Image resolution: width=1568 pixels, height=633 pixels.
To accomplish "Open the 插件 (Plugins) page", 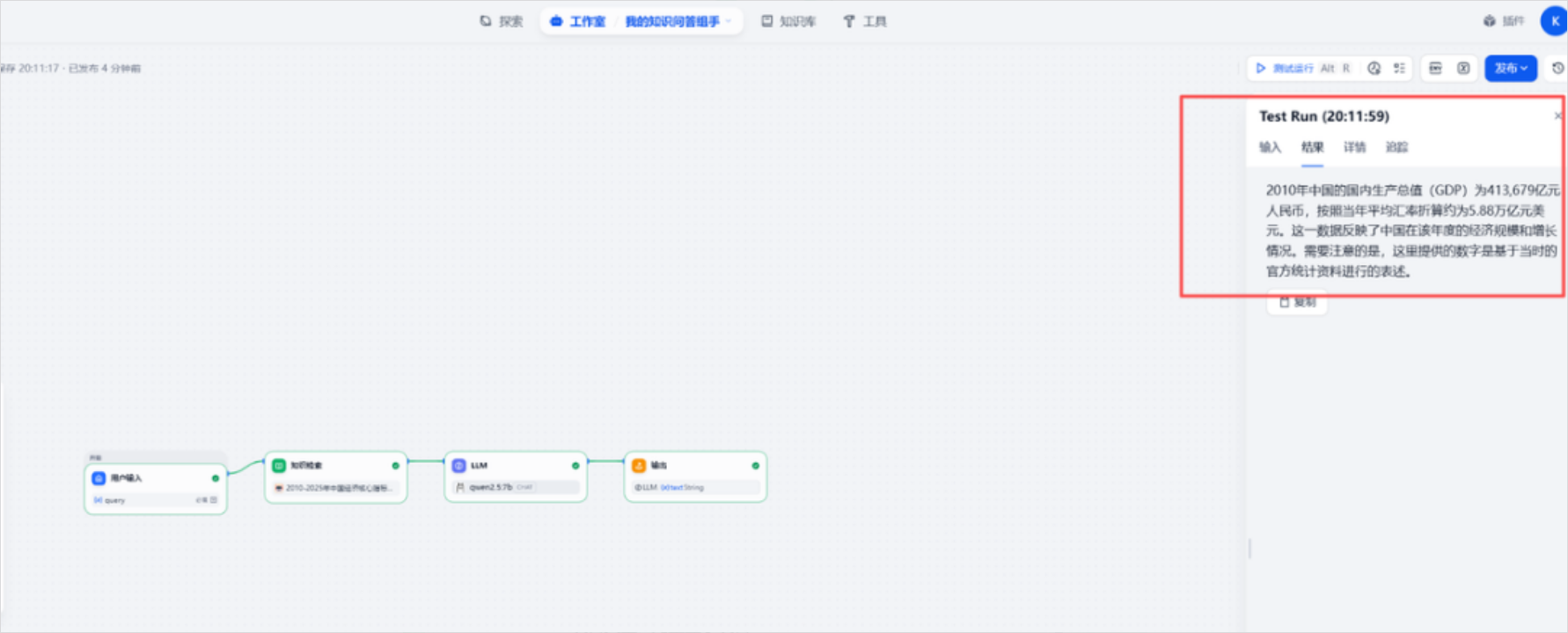I will click(1503, 21).
